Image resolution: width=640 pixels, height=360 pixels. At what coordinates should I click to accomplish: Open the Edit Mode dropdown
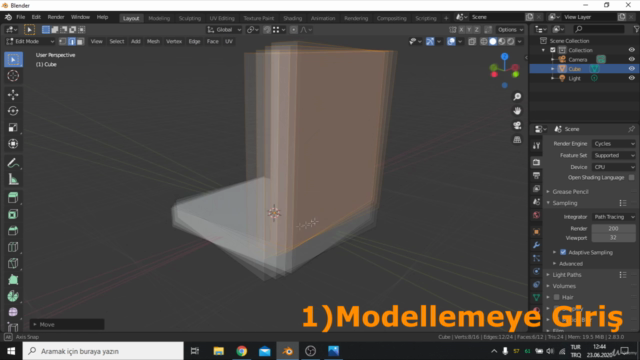[30, 41]
